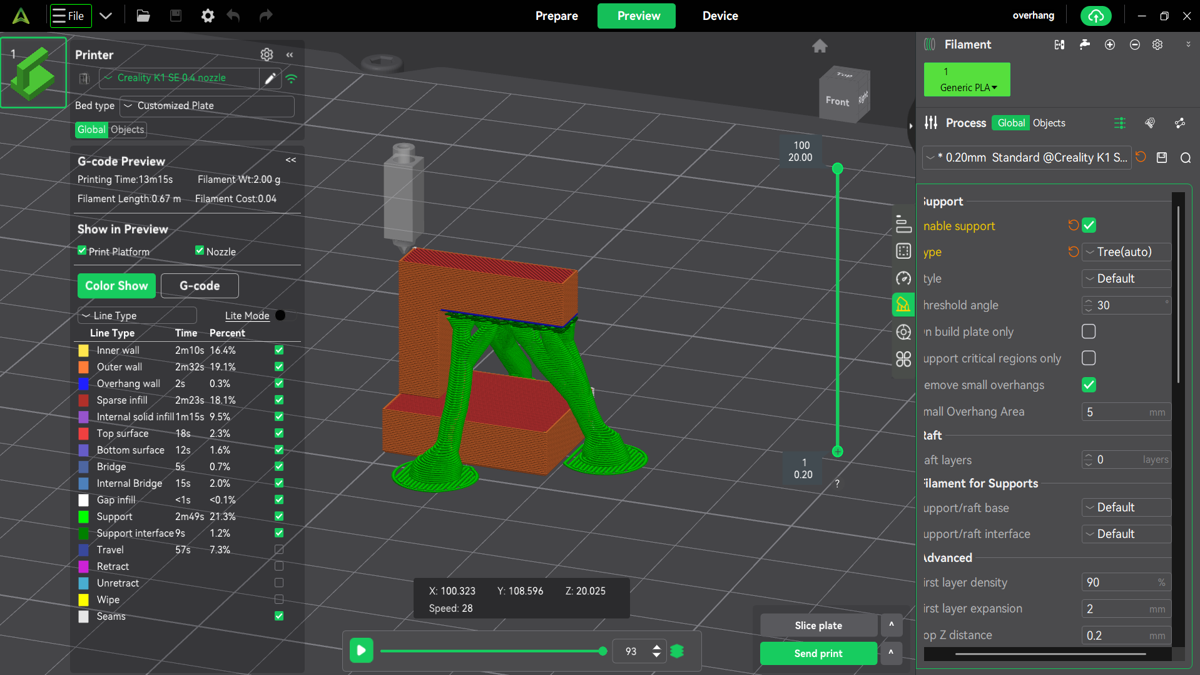The width and height of the screenshot is (1200, 675).
Task: Toggle Inner wall line visibility checkbox
Action: tap(279, 350)
